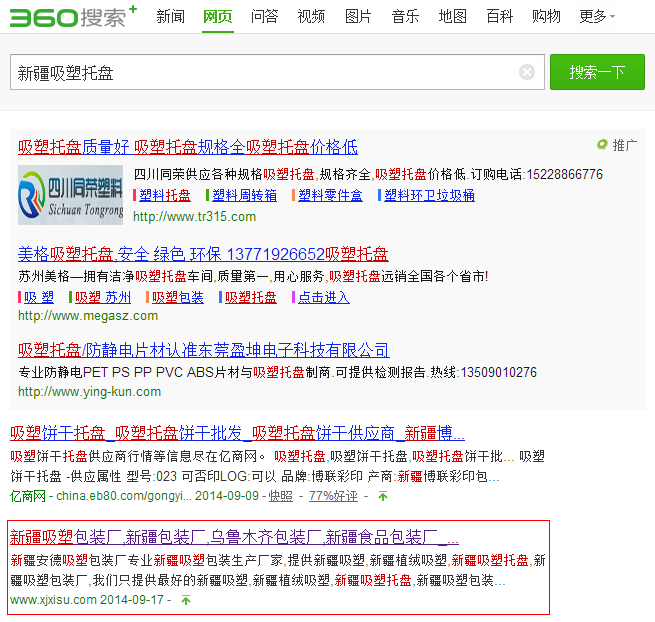
Task: Expand the 更多 dropdown menu
Action: point(597,17)
